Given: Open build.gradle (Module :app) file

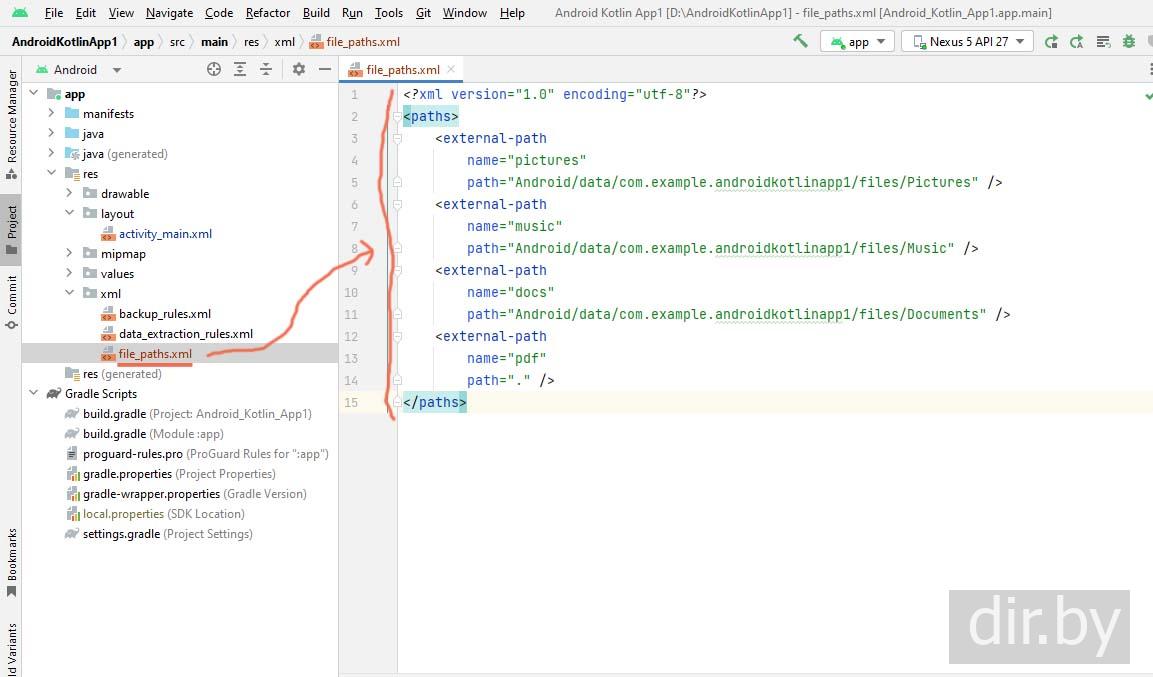Looking at the screenshot, I should point(114,434).
